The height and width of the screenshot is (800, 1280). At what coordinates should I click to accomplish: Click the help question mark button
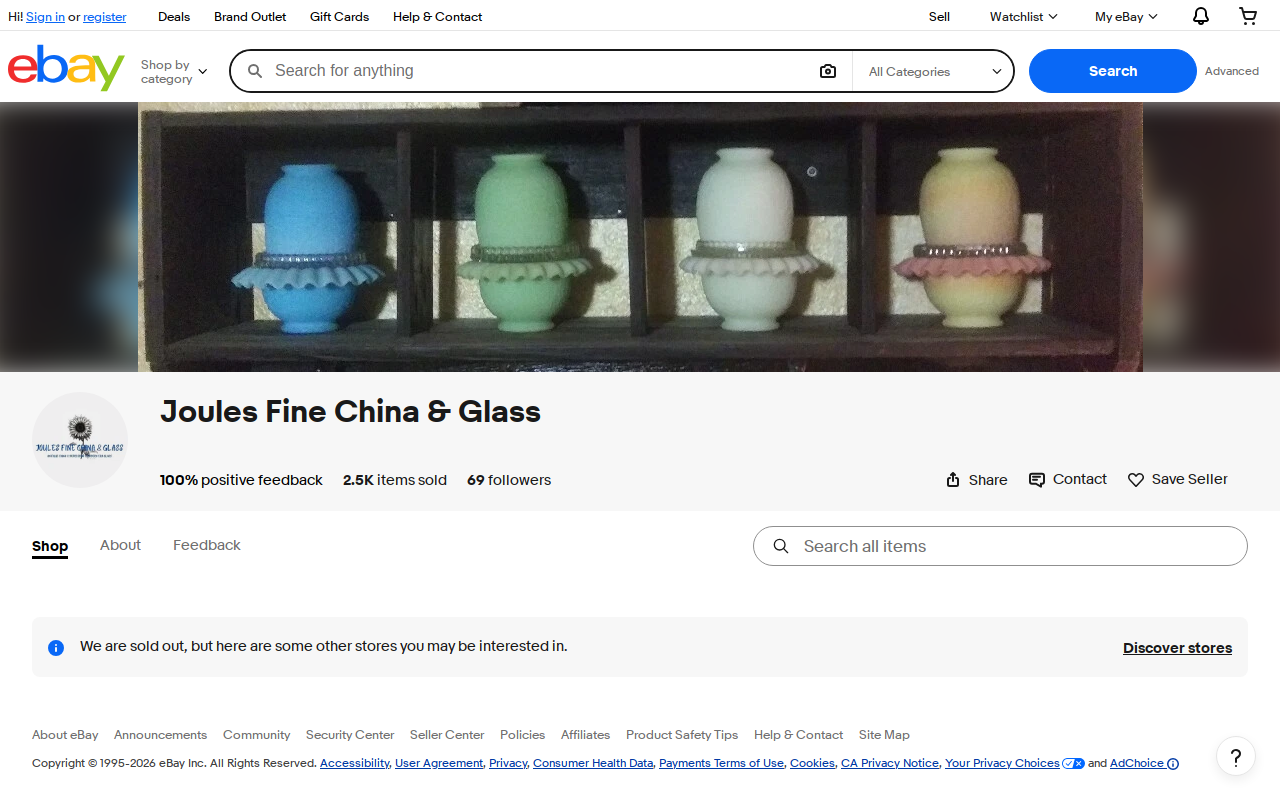(1236, 757)
